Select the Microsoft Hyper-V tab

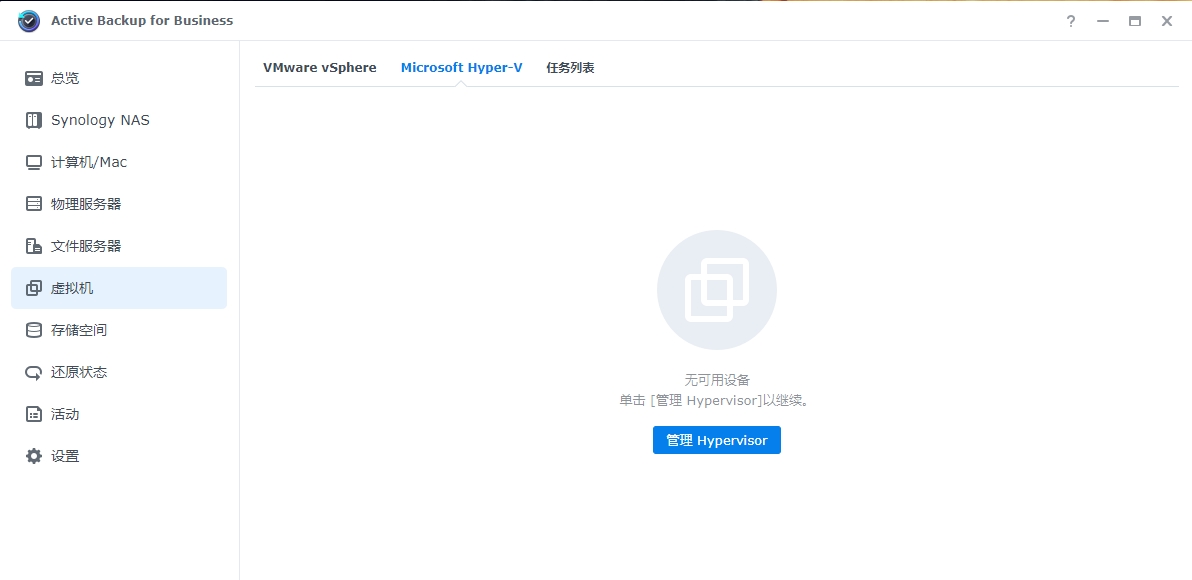pyautogui.click(x=461, y=68)
